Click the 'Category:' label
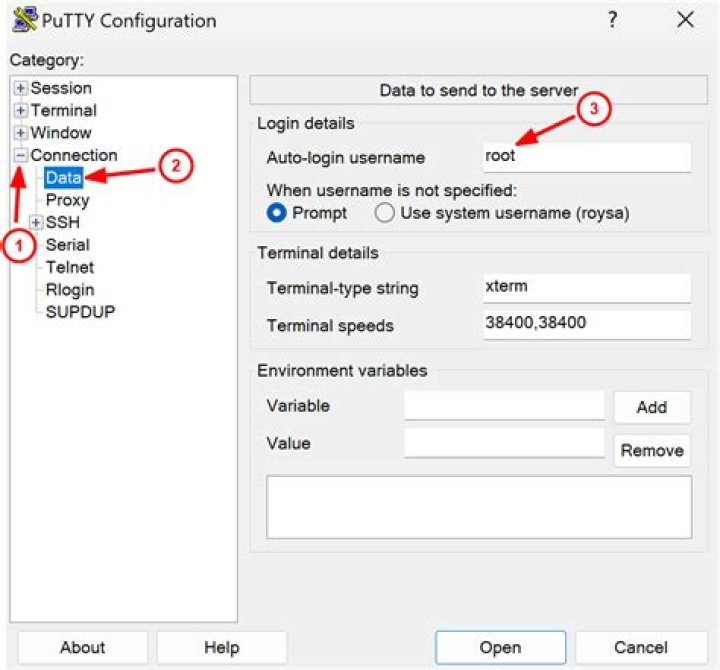720x670 pixels. point(47,60)
